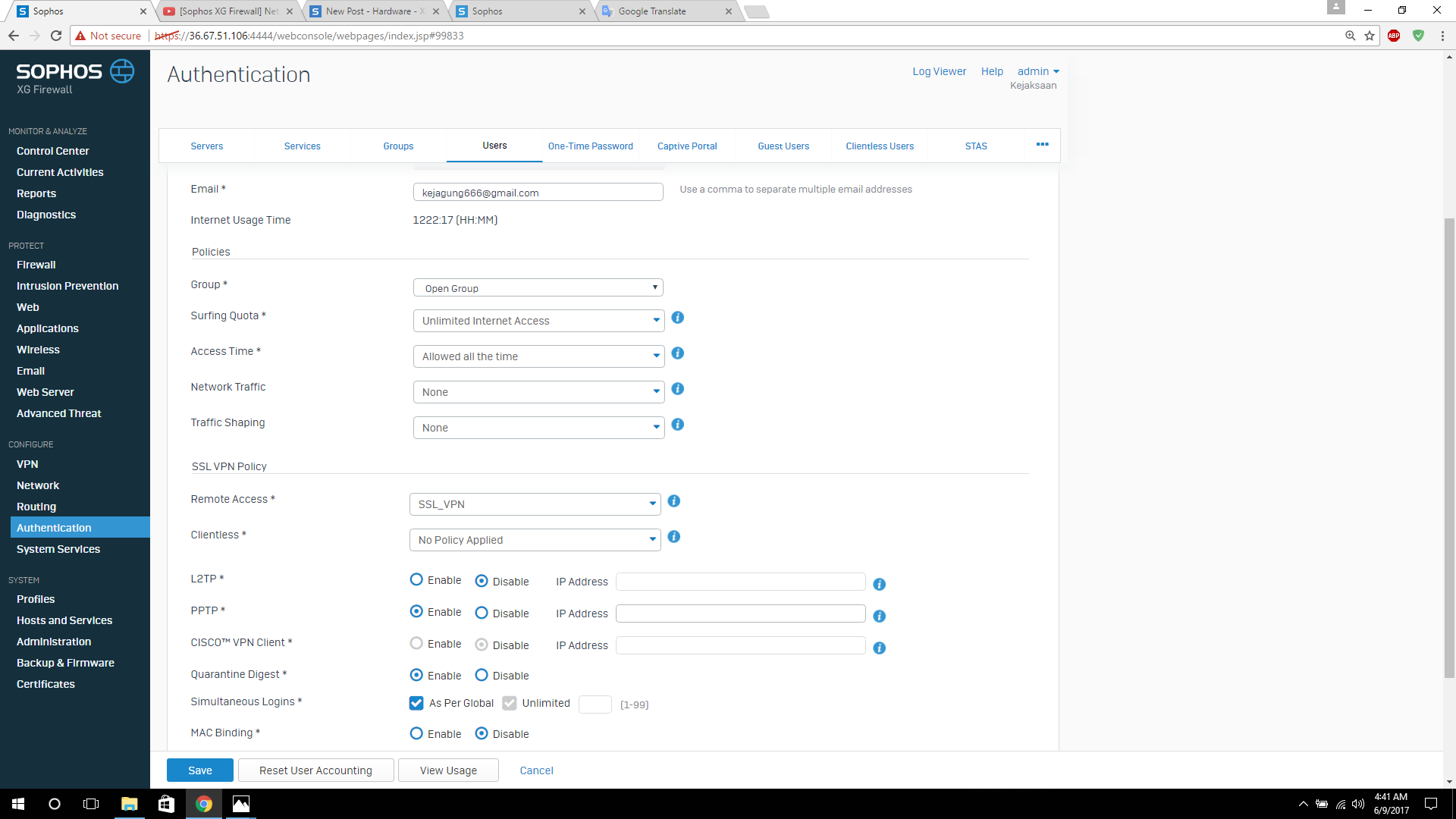
Task: Open the Help link
Action: (992, 71)
